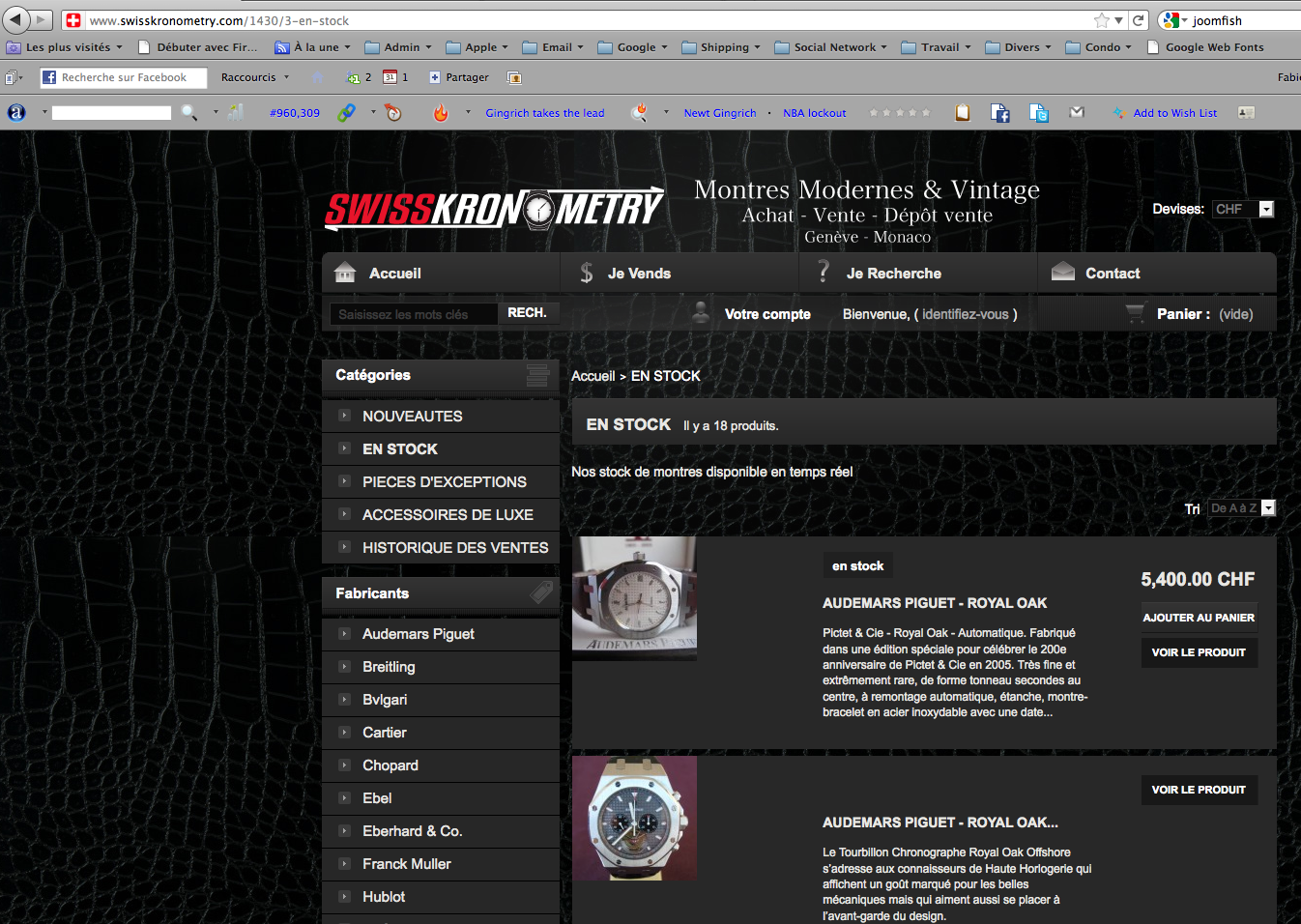Open the first Royal Oak watch thumbnail
Image resolution: width=1301 pixels, height=924 pixels.
(x=634, y=598)
